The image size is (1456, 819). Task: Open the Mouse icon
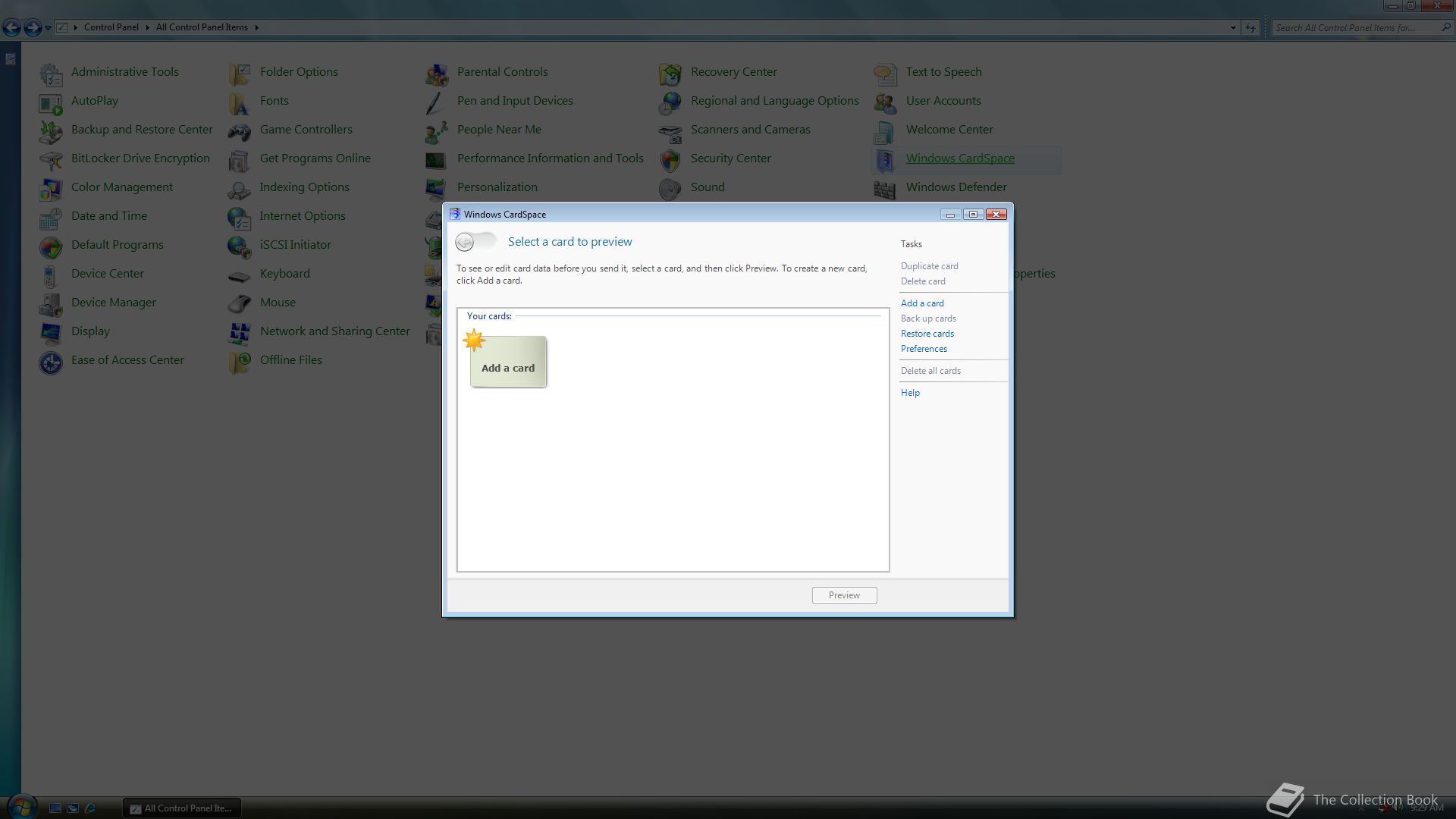(x=240, y=304)
